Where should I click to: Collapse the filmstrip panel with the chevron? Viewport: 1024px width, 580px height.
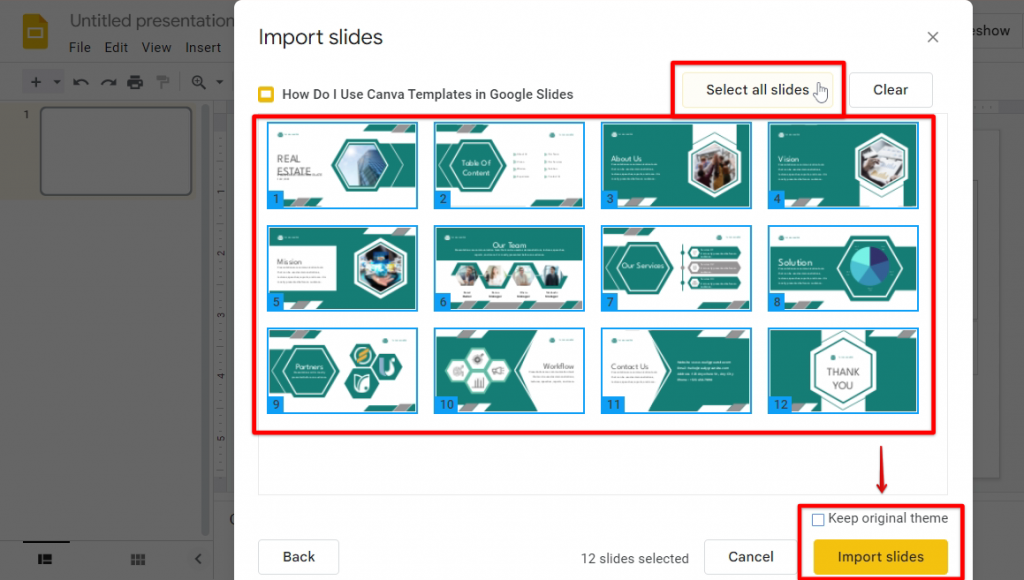pos(197,560)
